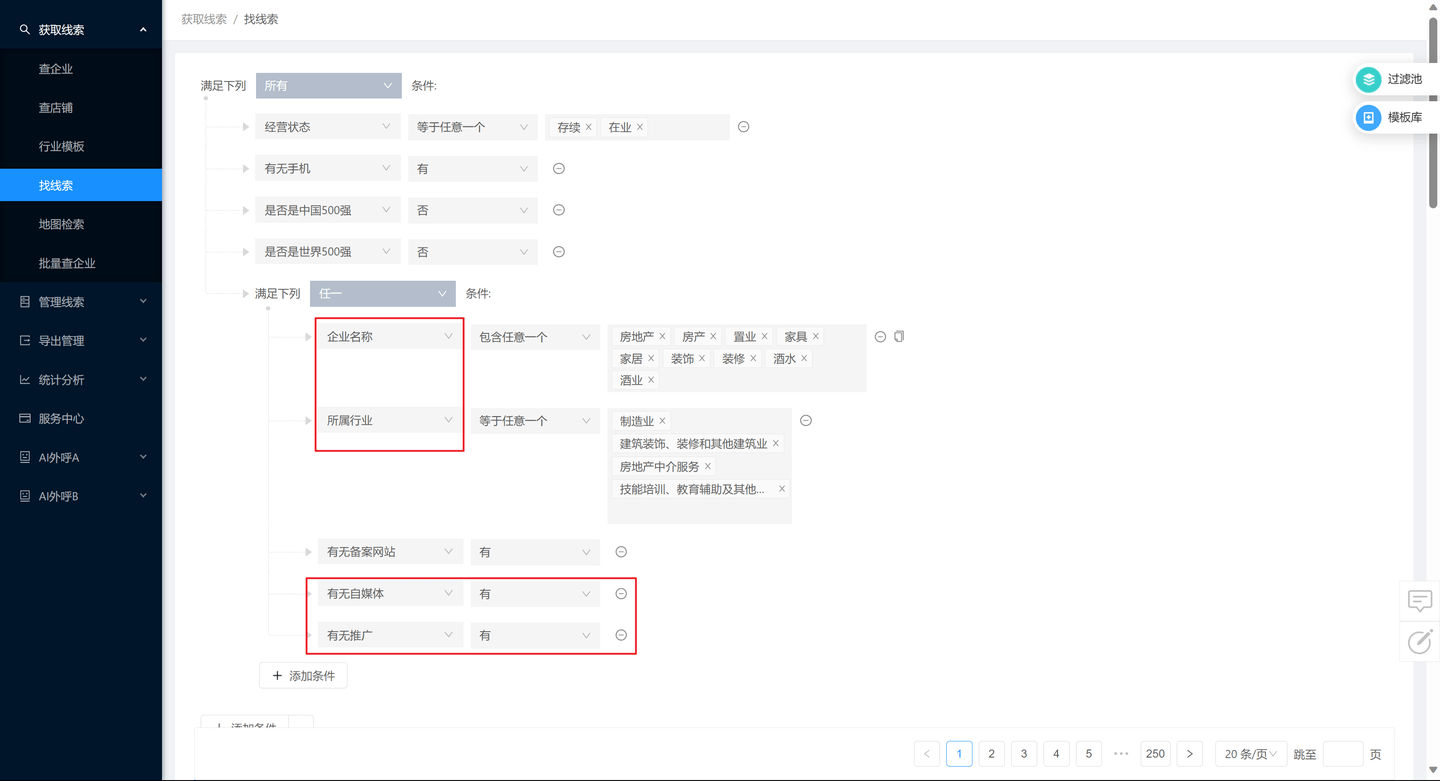Open 批量查企业 in the sidebar

81,263
